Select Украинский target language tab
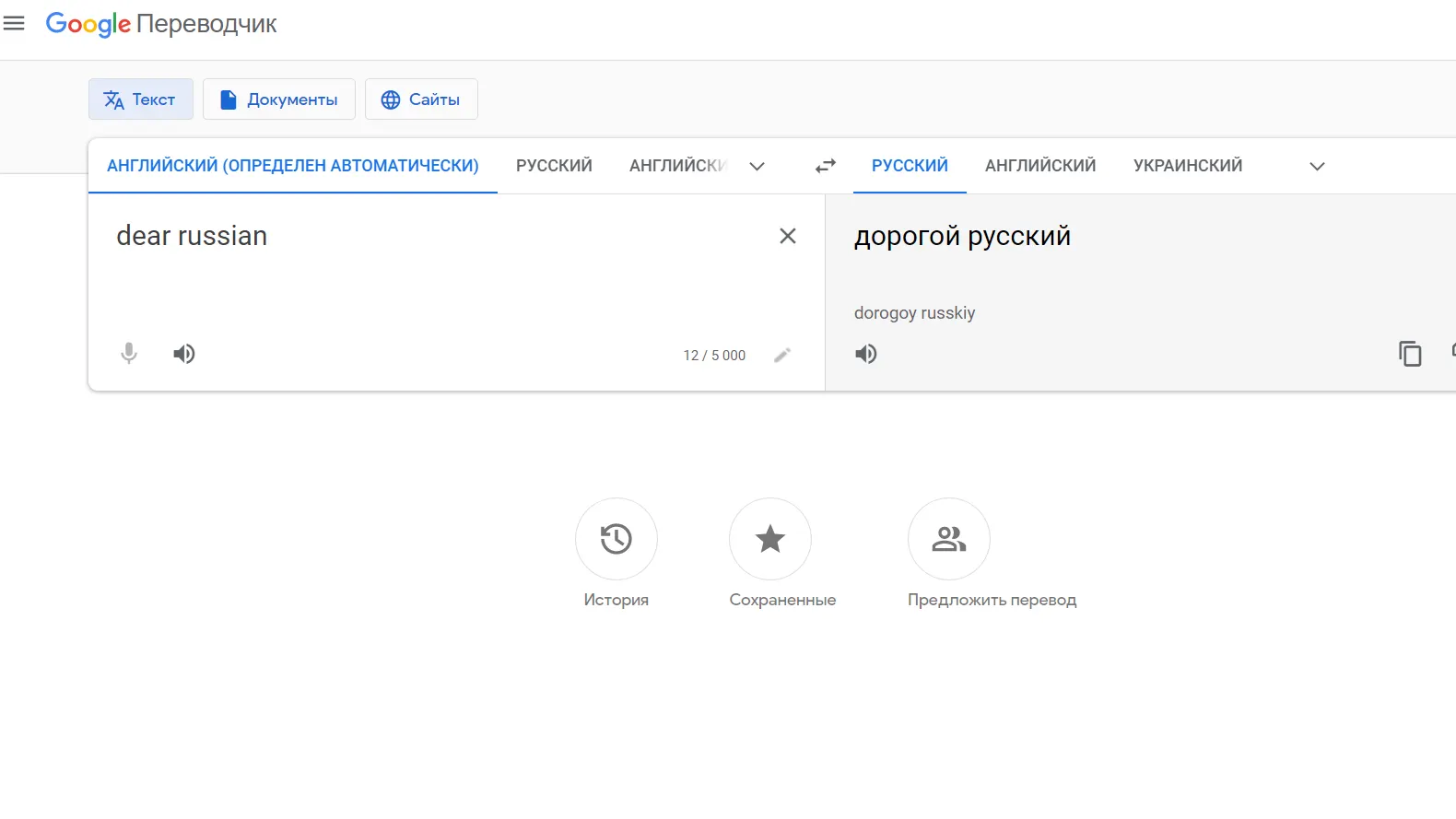1456x819 pixels. 1188,166
